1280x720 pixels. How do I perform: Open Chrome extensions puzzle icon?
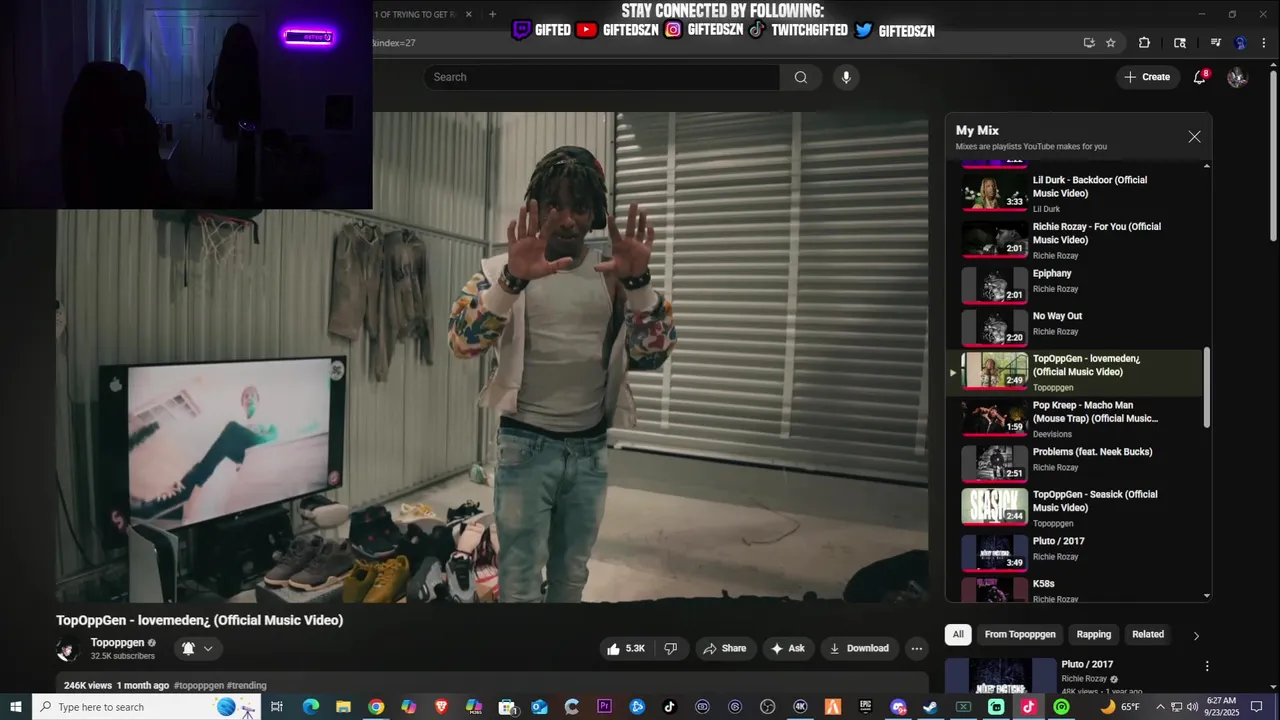coord(1144,43)
